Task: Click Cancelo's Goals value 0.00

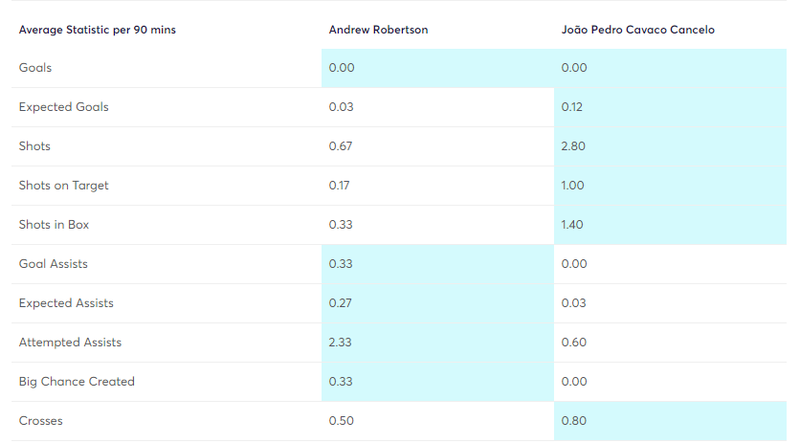Action: coord(574,68)
